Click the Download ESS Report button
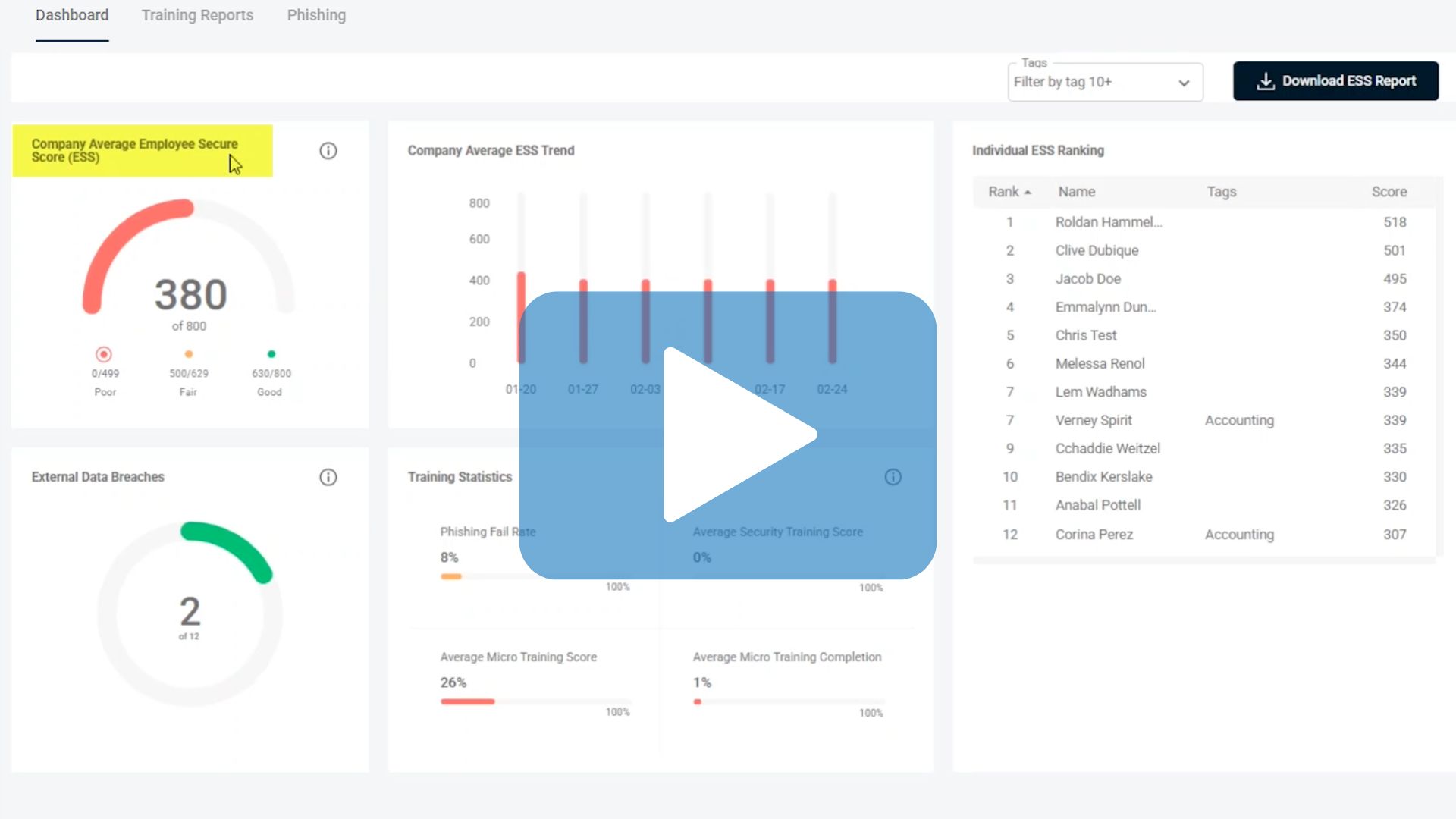 coord(1335,81)
